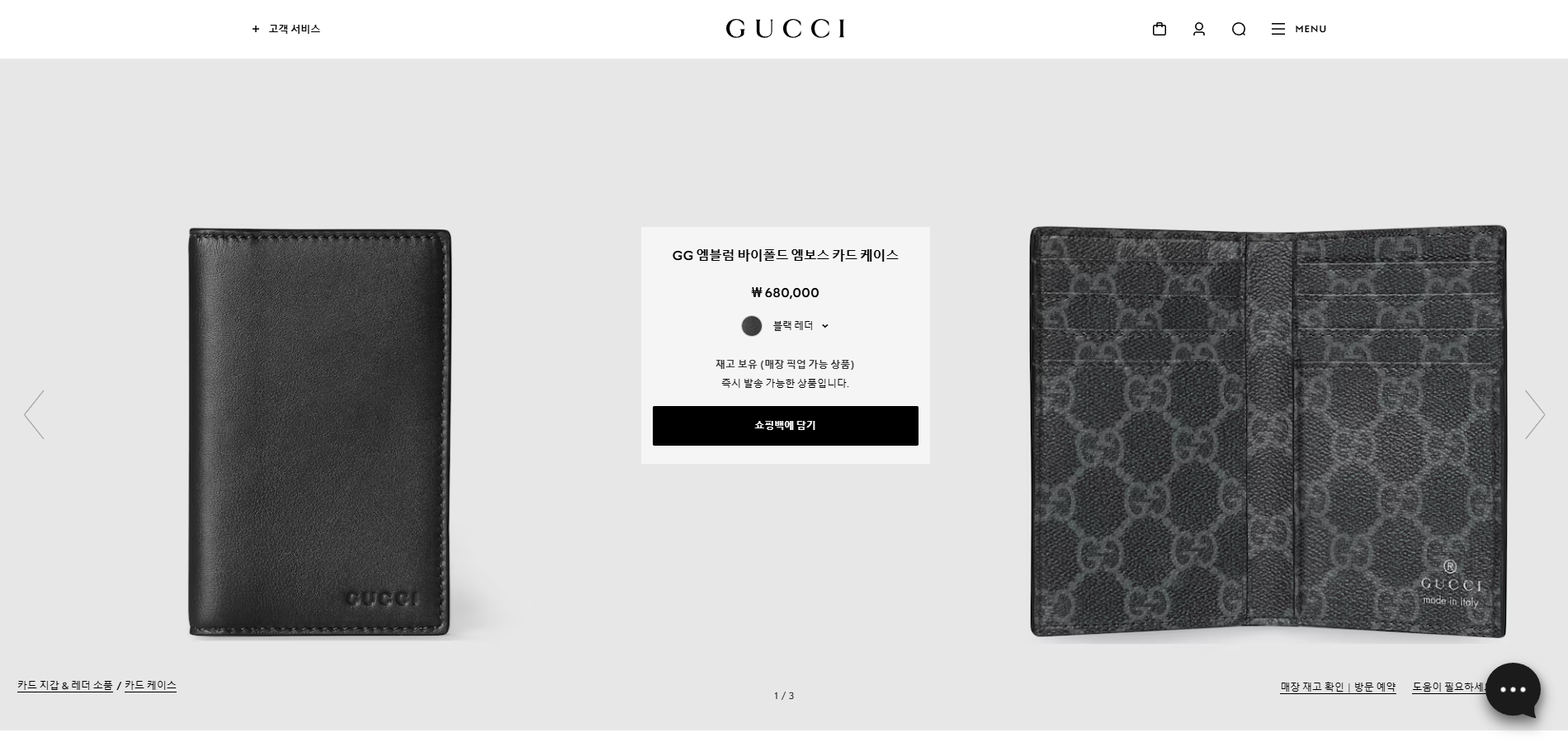
Task: Select the black leather color swatch
Action: click(752, 326)
